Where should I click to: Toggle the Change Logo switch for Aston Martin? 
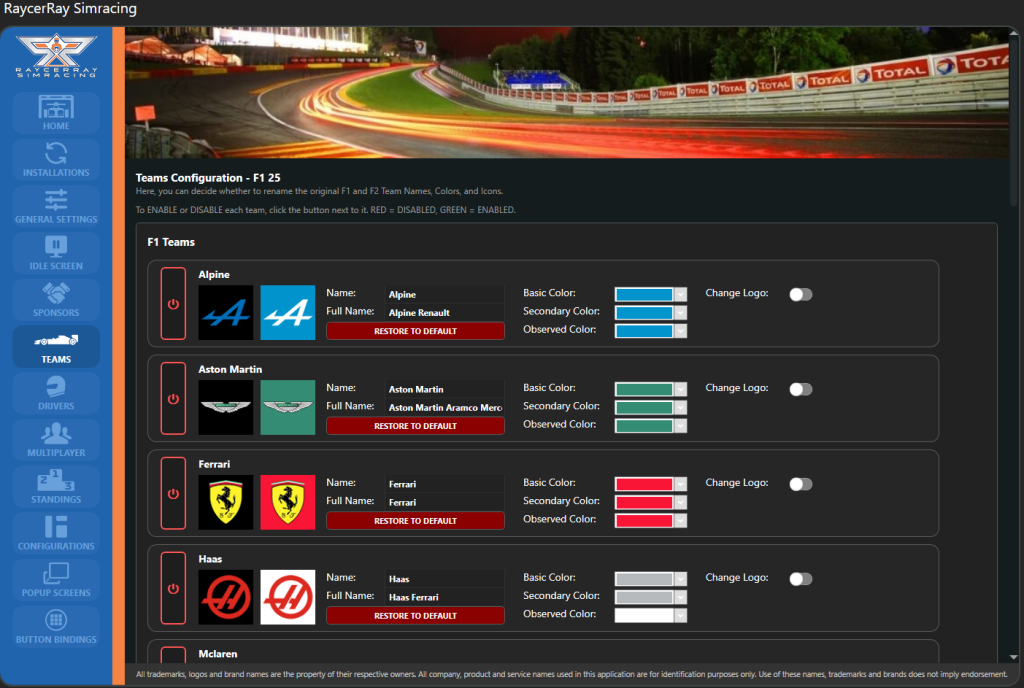tap(800, 389)
